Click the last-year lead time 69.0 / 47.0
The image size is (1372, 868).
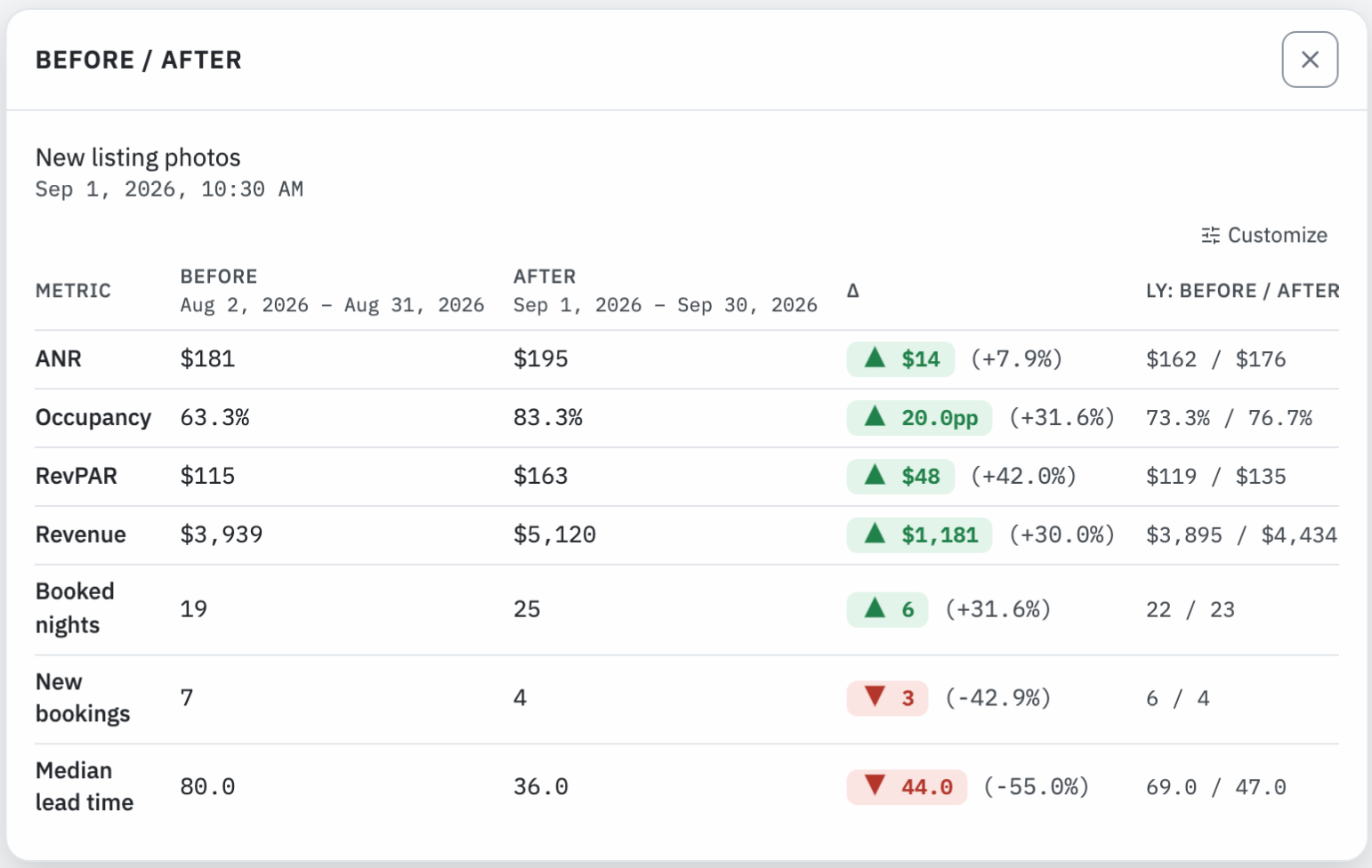click(x=1216, y=787)
